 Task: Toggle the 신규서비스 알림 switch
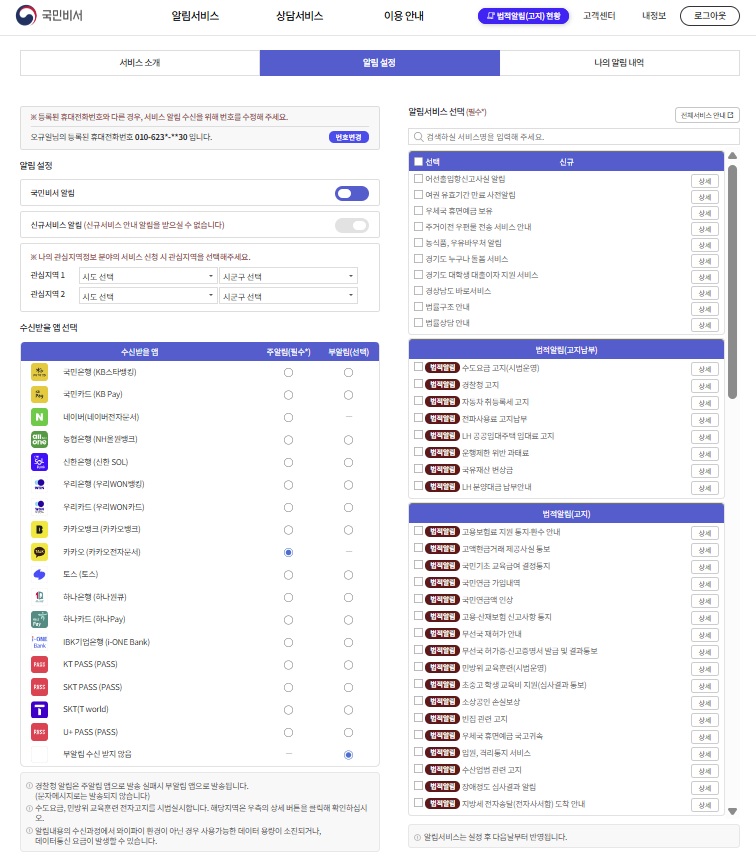point(352,225)
